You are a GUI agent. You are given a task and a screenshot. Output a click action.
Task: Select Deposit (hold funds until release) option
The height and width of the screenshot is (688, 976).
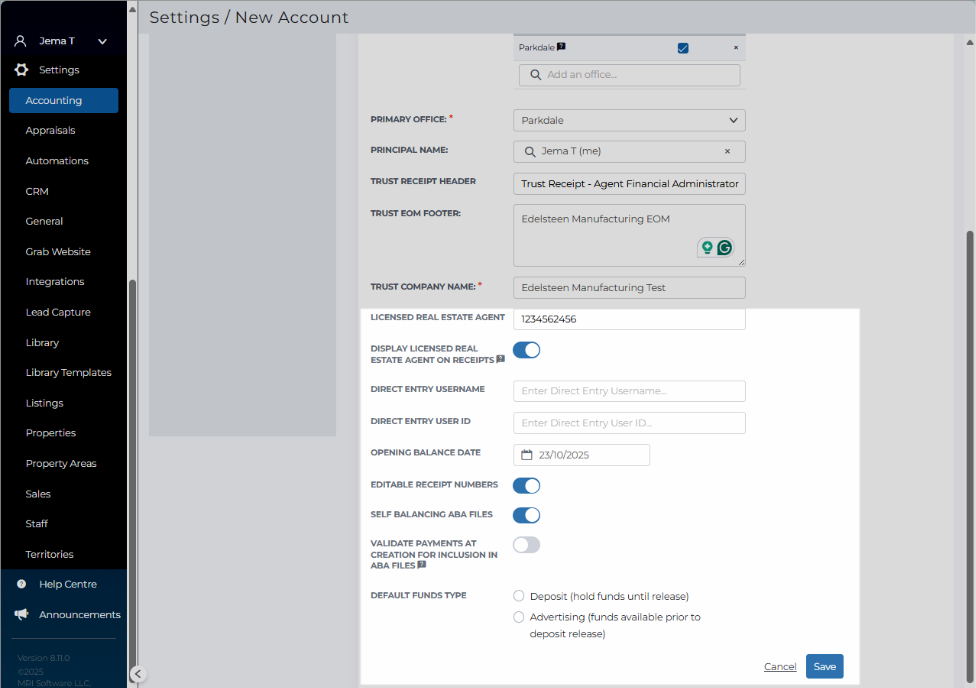point(518,596)
